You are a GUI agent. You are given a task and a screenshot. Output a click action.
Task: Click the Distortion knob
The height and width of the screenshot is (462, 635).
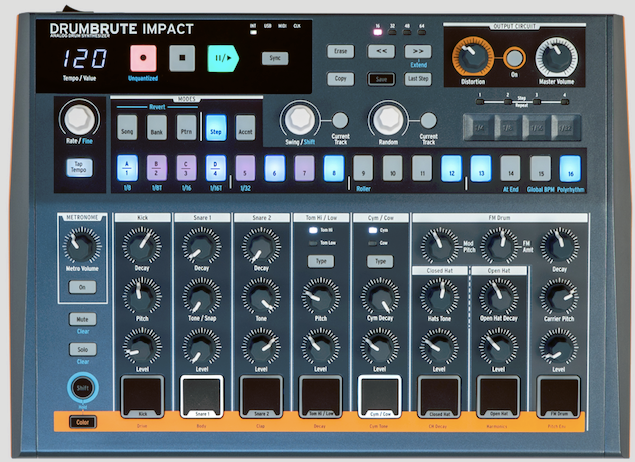point(473,57)
